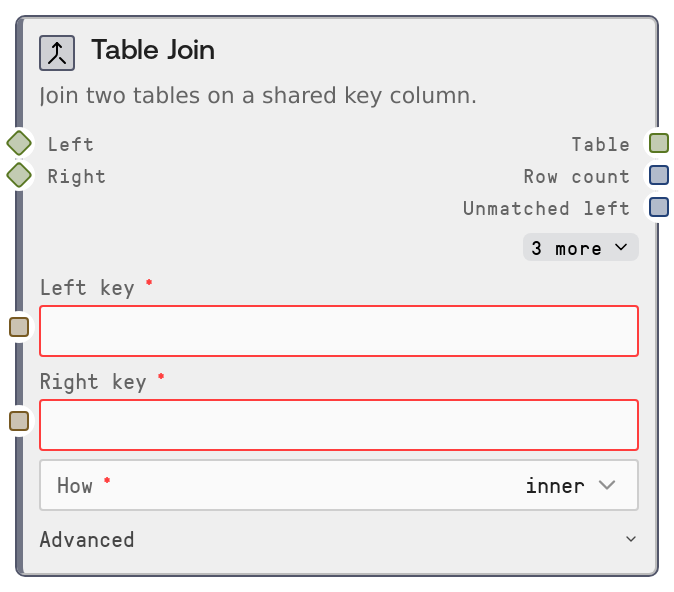
Task: Click the Unmatched left output label
Action: point(546,208)
